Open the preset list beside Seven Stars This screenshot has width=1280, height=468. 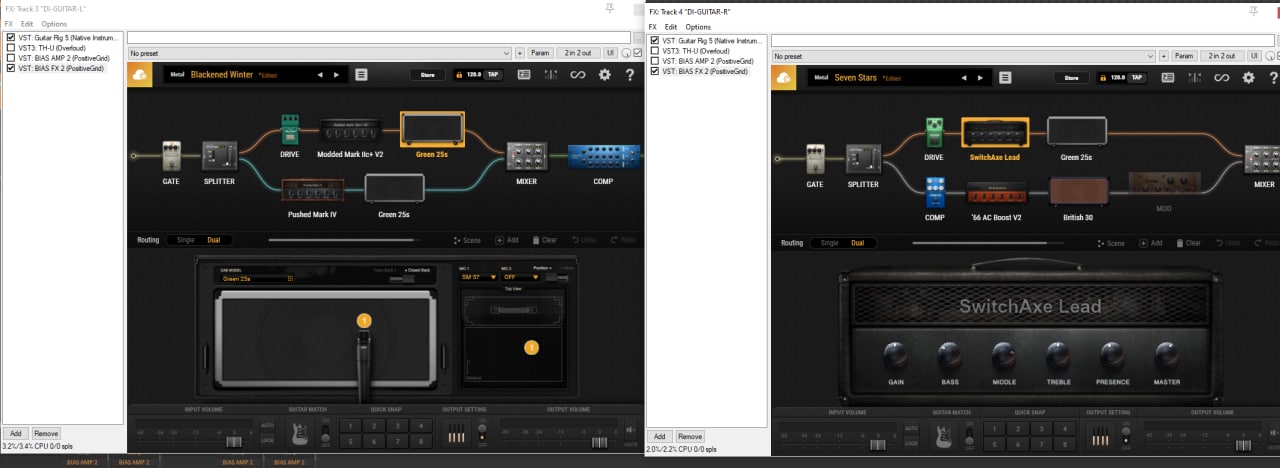pyautogui.click(x=1005, y=77)
